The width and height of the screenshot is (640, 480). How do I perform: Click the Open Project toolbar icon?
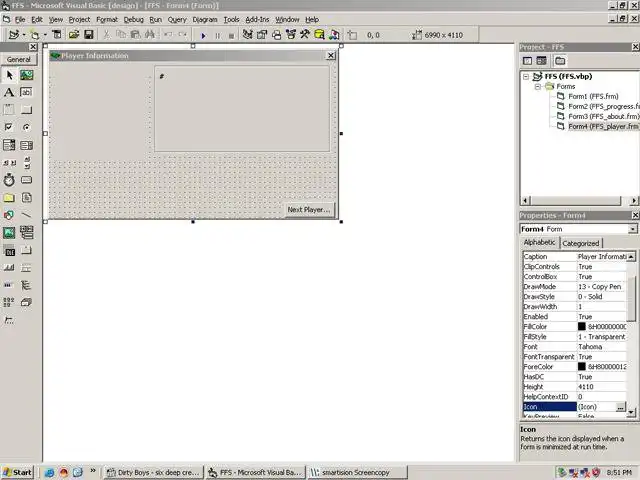pos(74,35)
